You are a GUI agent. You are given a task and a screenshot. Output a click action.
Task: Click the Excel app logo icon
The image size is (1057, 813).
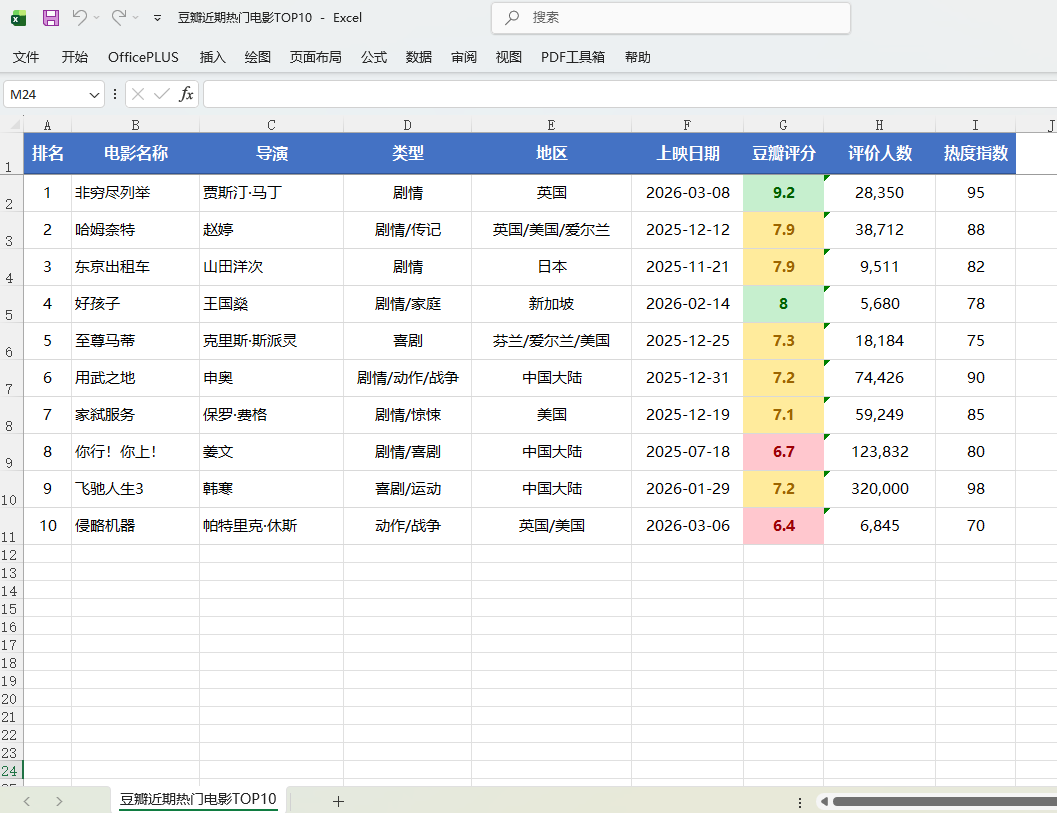pos(19,18)
